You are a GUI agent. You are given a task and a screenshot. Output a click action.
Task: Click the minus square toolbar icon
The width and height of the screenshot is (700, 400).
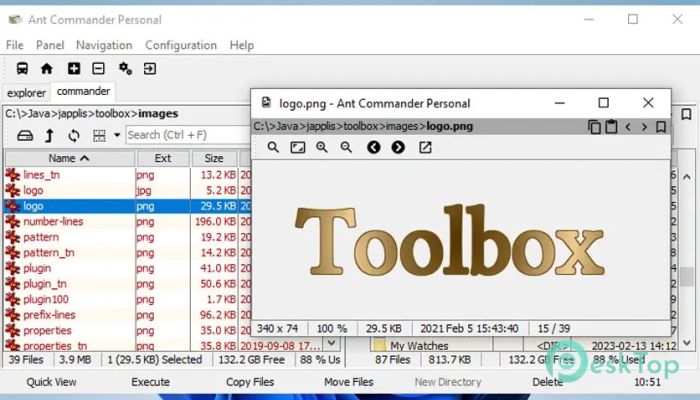point(98,69)
